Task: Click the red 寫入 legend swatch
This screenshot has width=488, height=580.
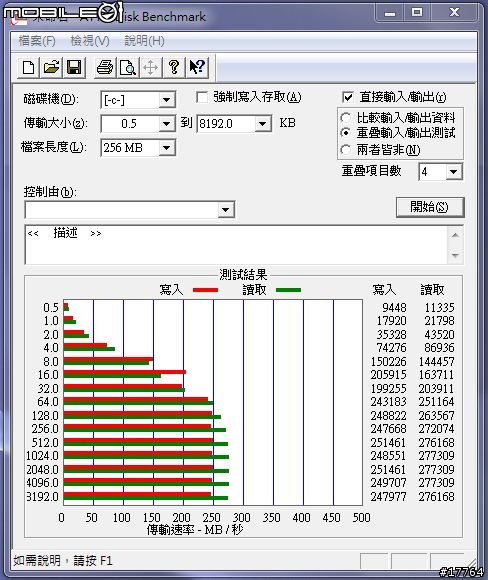Action: [x=205, y=290]
